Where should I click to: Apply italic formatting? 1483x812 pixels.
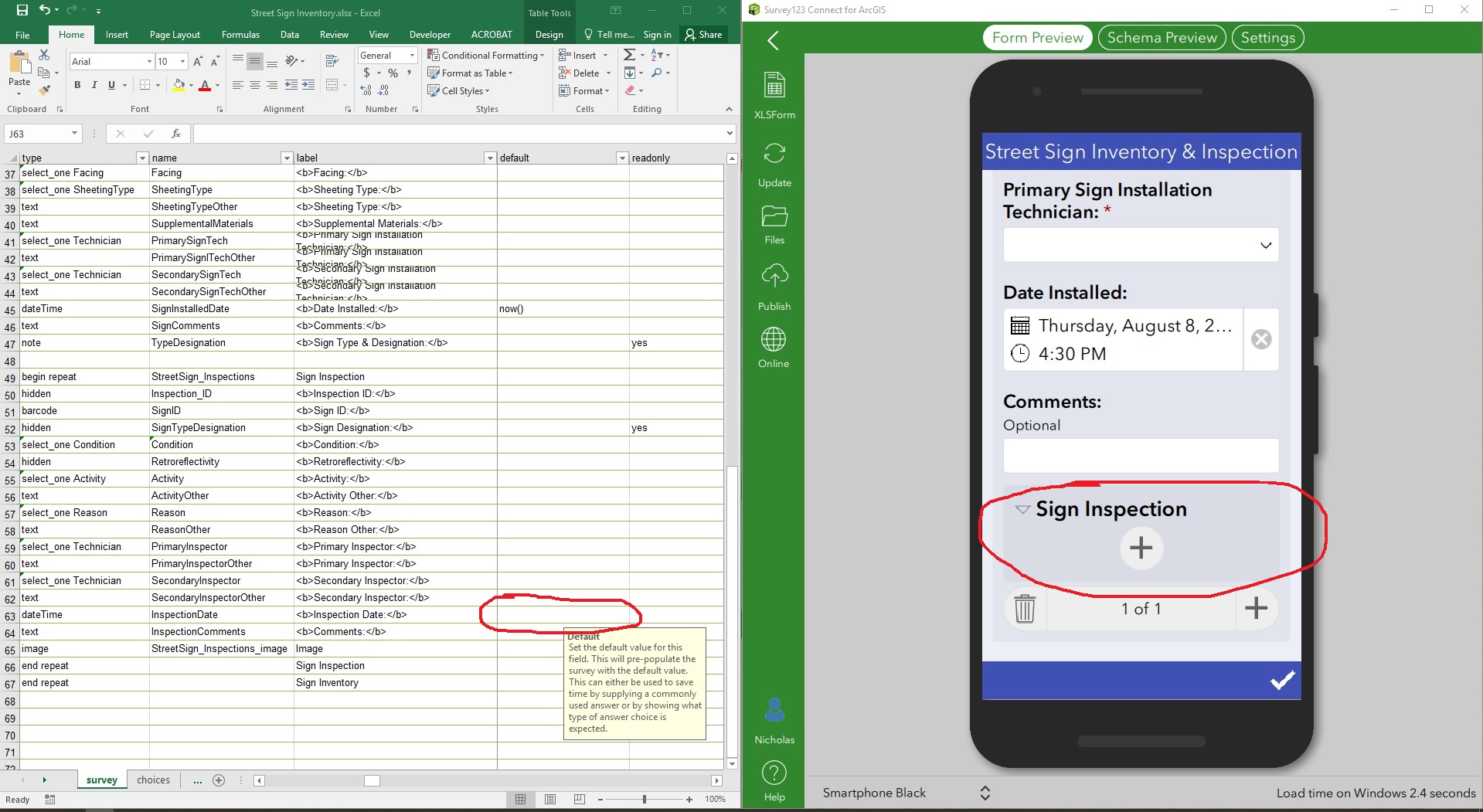point(94,85)
